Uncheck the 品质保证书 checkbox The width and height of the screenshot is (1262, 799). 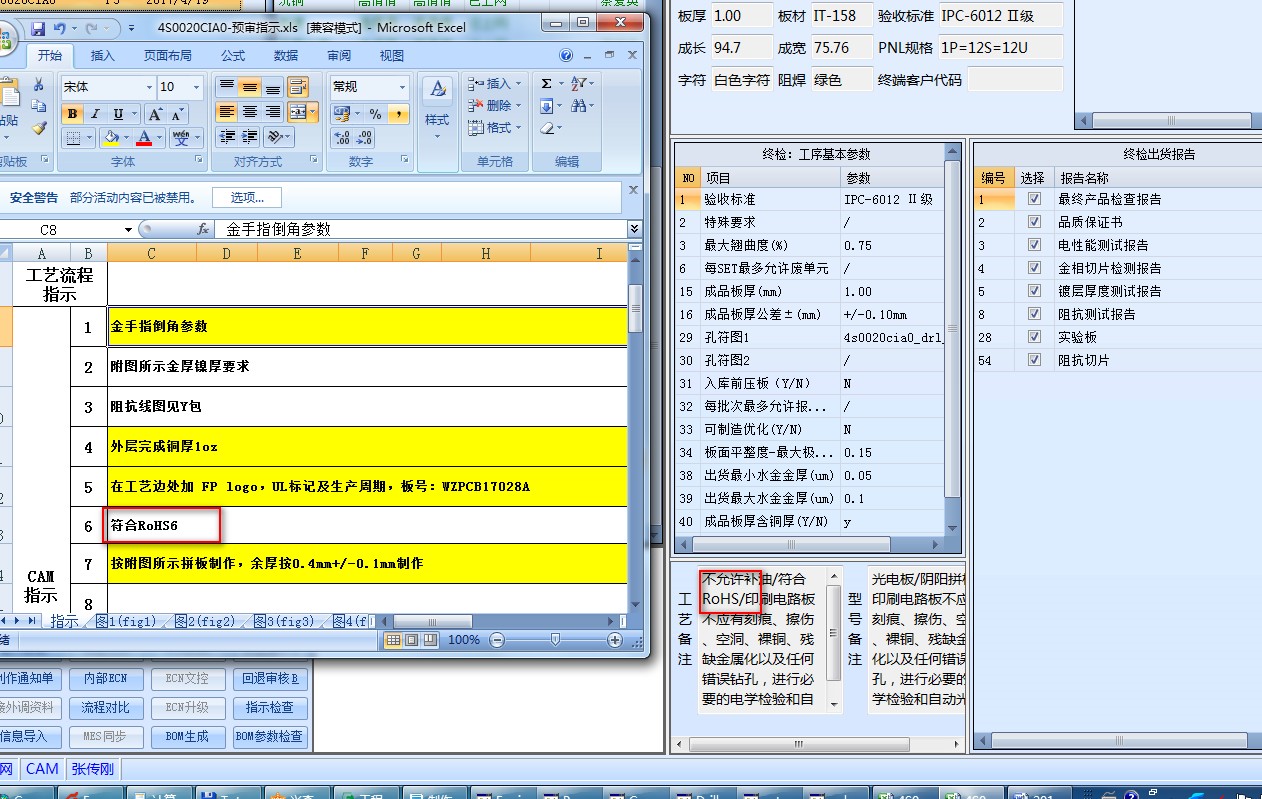point(1034,222)
